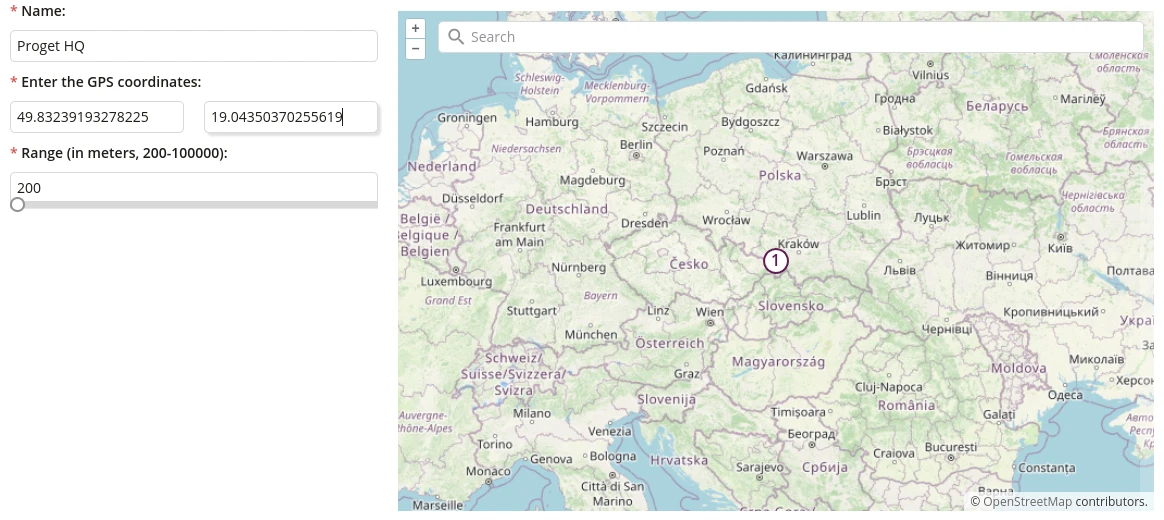
Task: Click the Name label
Action: [x=43, y=12]
